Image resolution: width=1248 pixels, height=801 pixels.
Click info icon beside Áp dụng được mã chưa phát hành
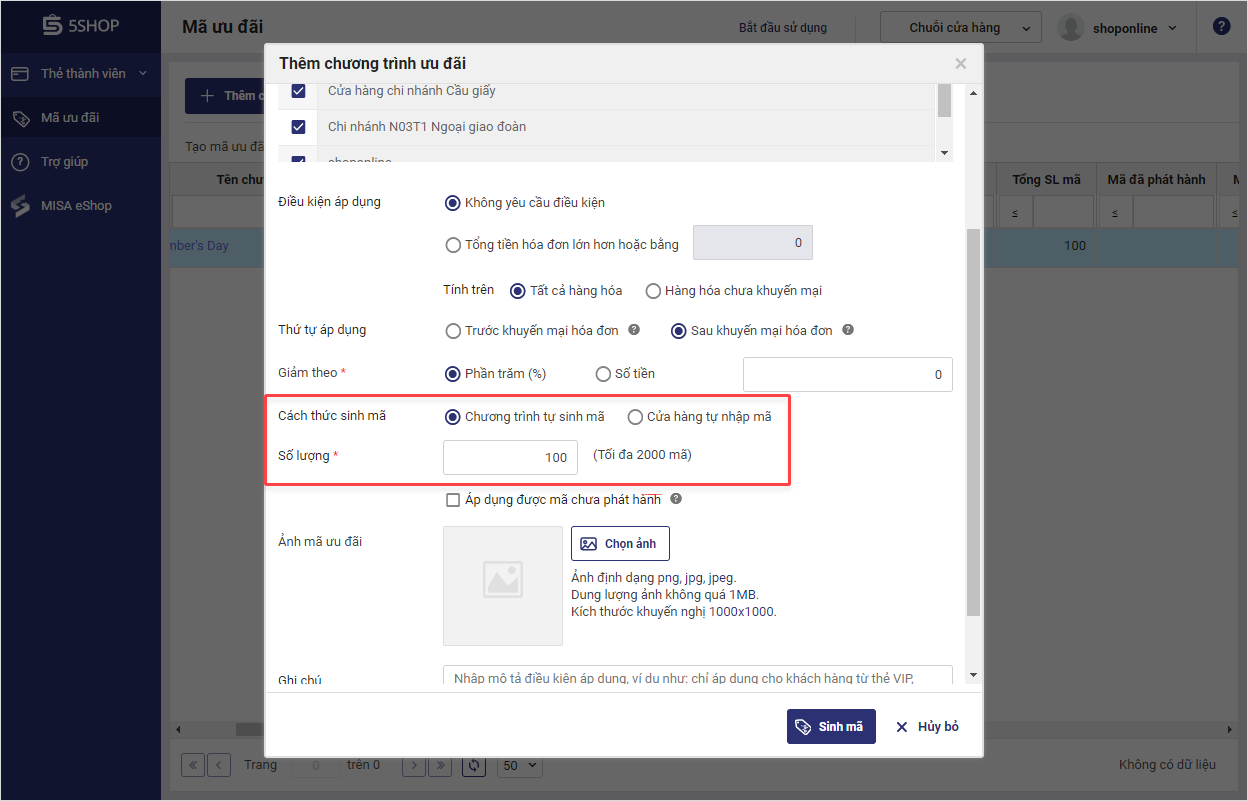tap(676, 499)
